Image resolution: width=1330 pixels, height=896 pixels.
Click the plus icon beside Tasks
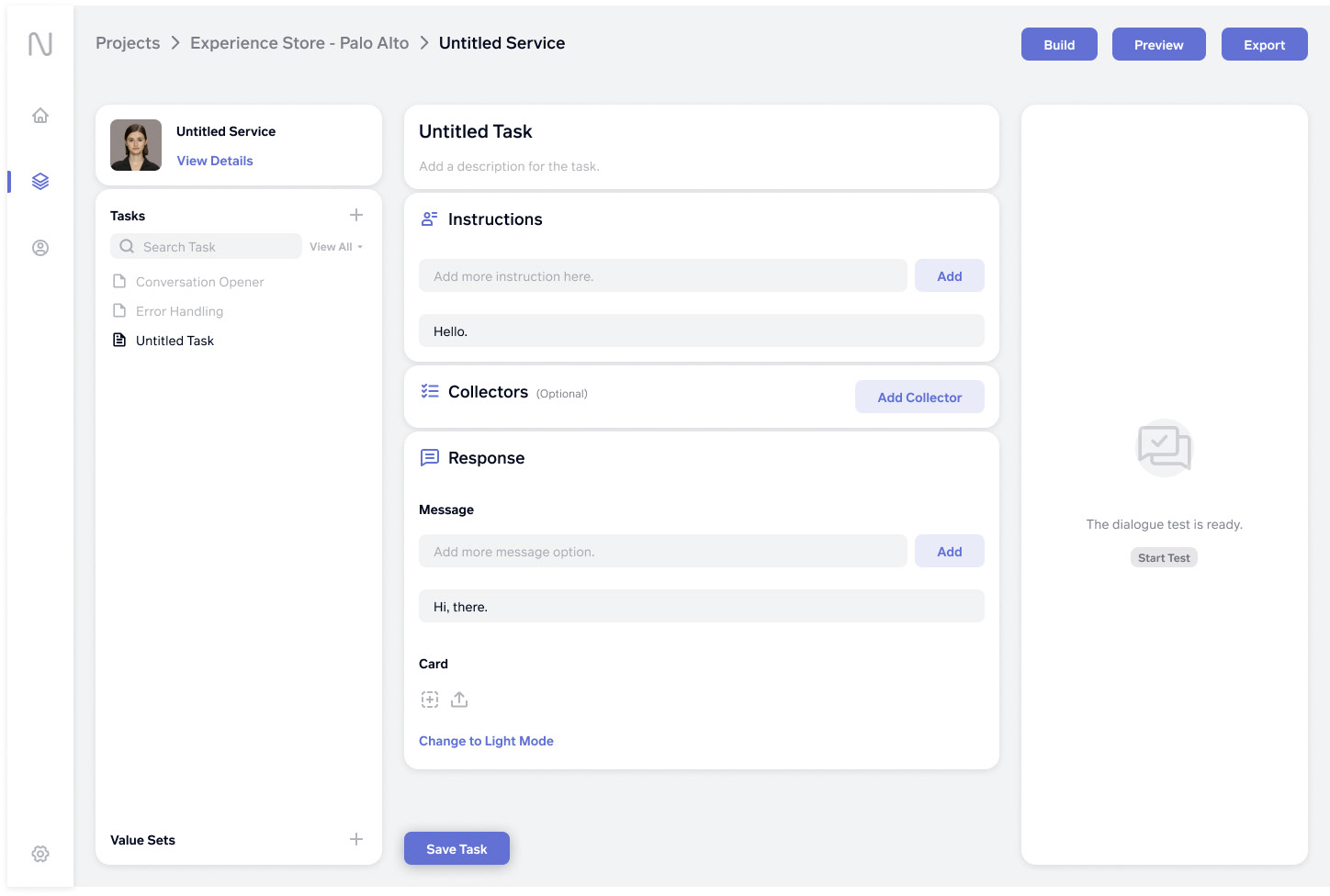[356, 215]
